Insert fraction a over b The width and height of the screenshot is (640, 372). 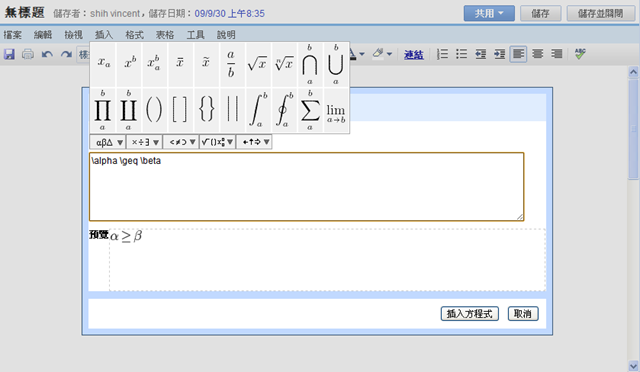click(232, 64)
